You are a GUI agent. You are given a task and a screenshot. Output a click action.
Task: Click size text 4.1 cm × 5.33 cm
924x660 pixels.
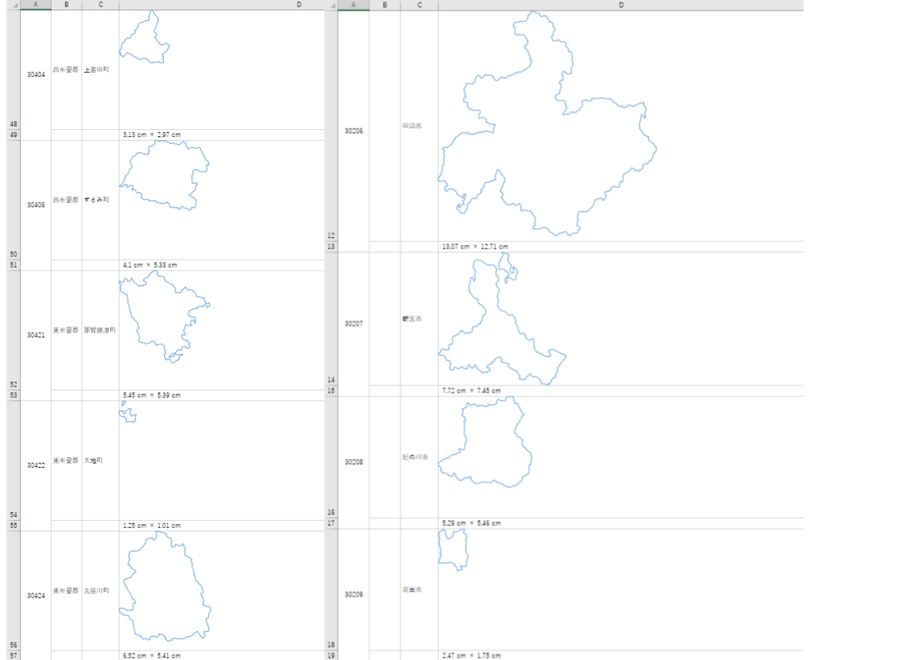click(150, 265)
